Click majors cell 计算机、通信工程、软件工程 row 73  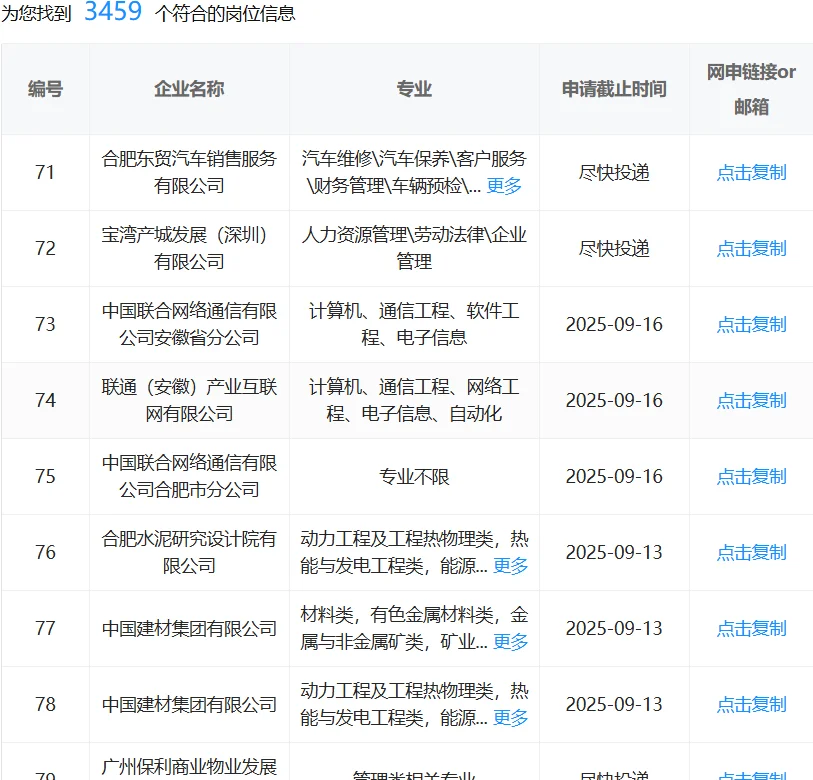click(x=414, y=324)
